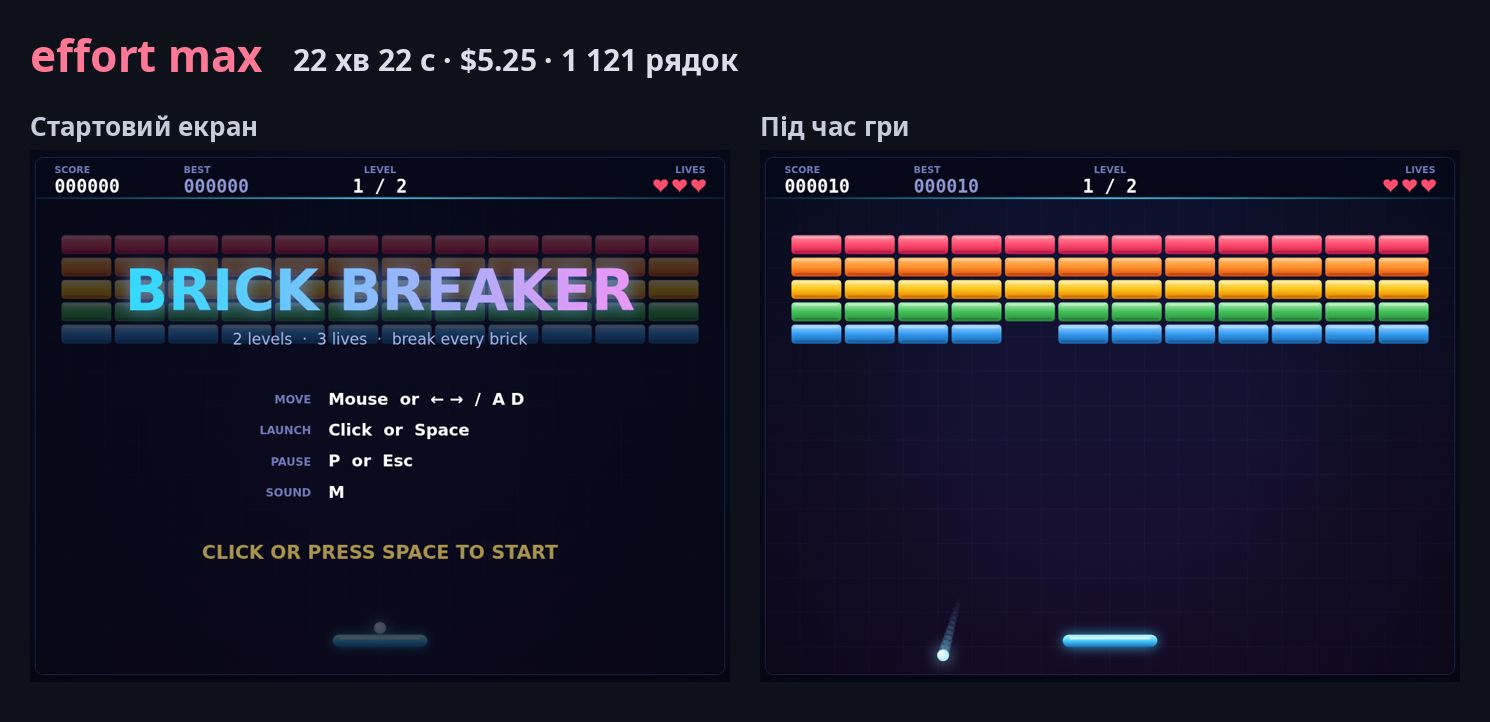The height and width of the screenshot is (722, 1490).
Task: Click the gray ball resting on the start screen paddle
Action: click(380, 628)
